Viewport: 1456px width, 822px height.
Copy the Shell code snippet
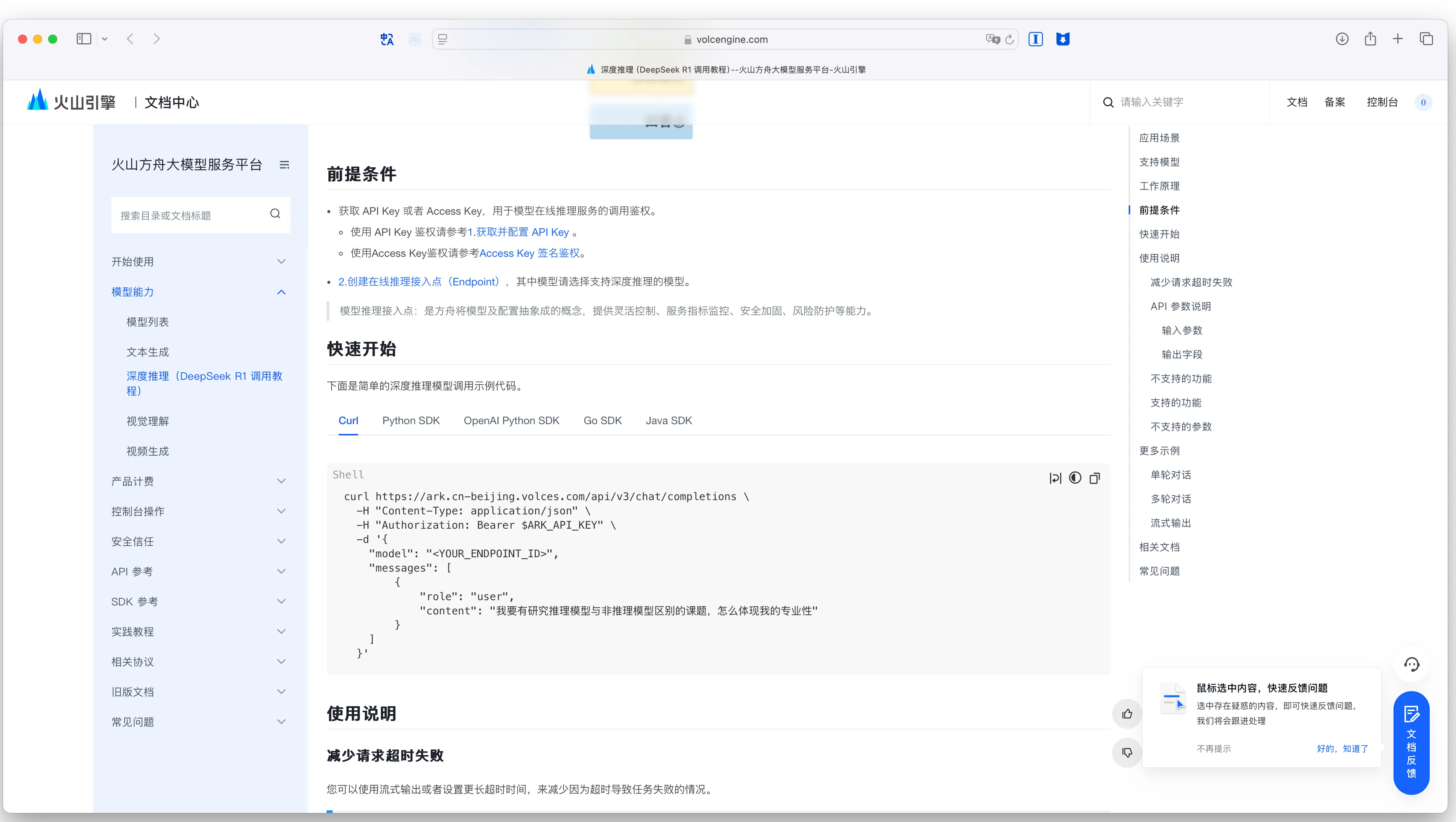coord(1094,478)
